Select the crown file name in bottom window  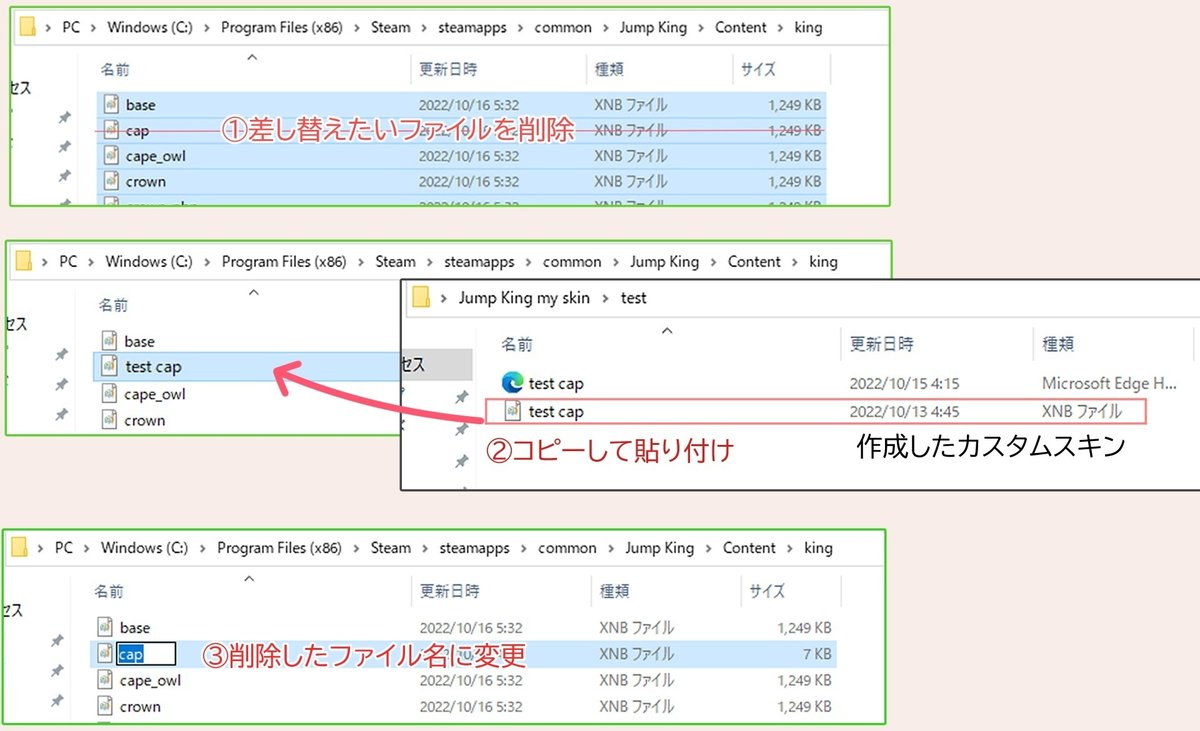140,706
